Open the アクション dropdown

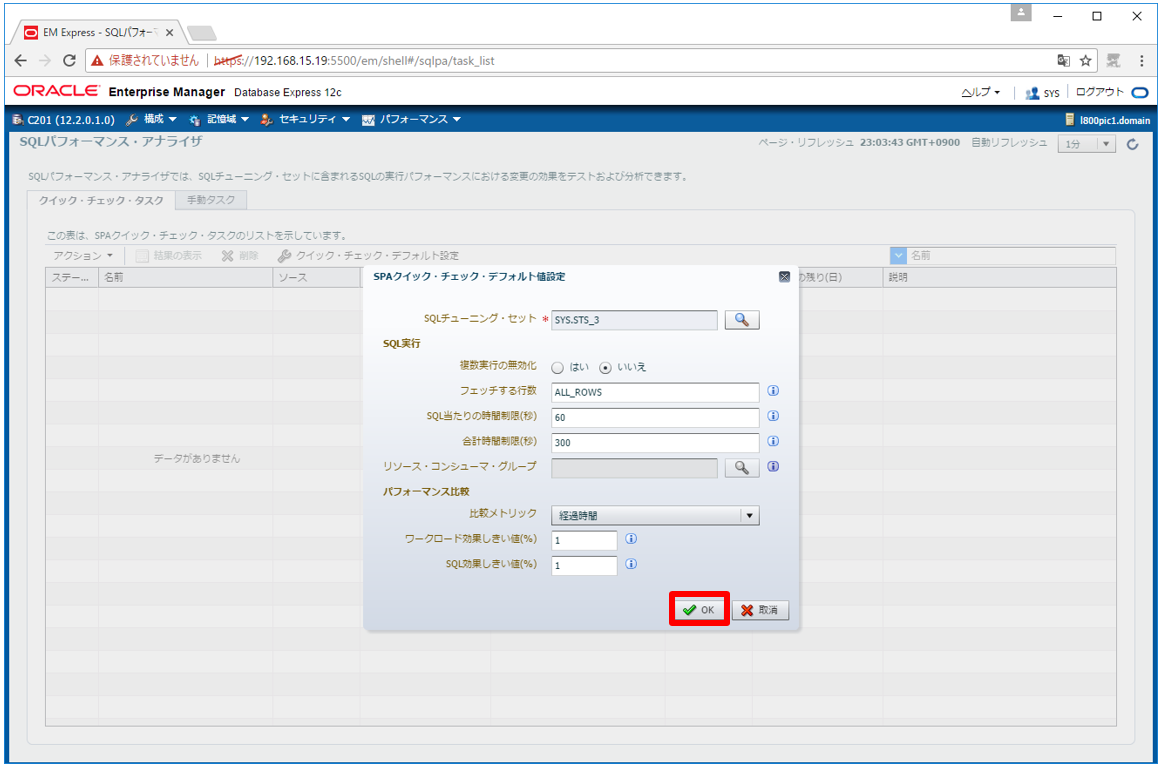(82, 256)
